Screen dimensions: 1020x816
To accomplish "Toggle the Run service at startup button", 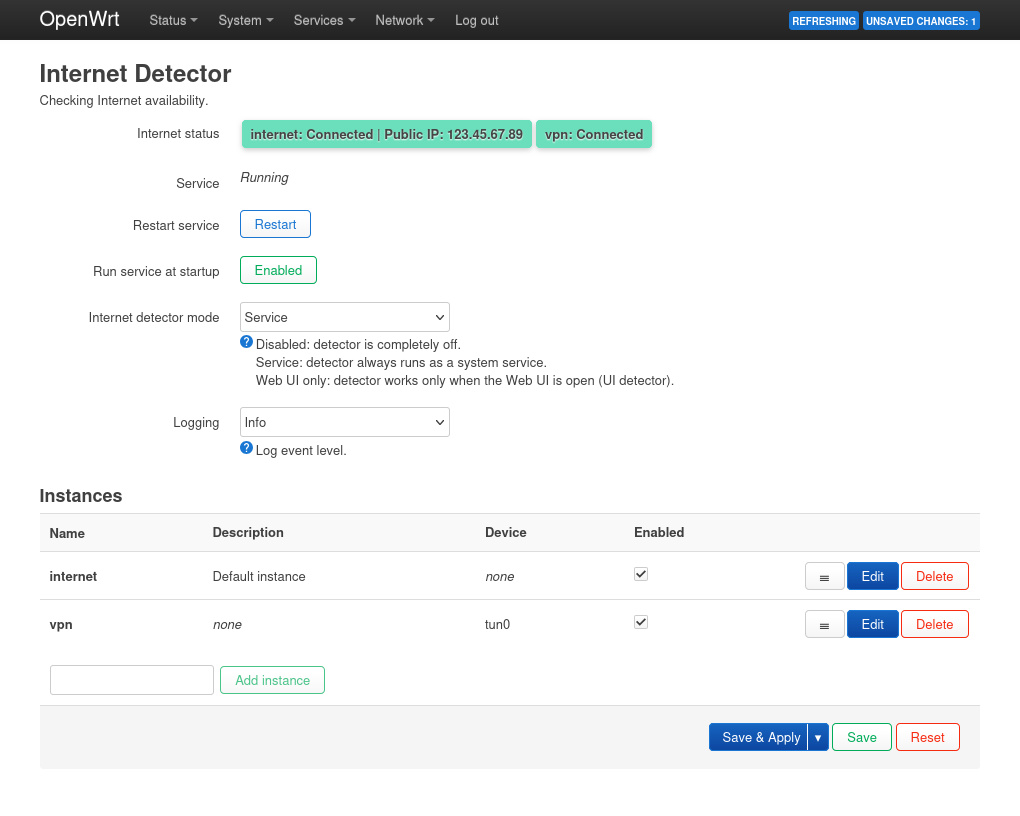I will (278, 271).
